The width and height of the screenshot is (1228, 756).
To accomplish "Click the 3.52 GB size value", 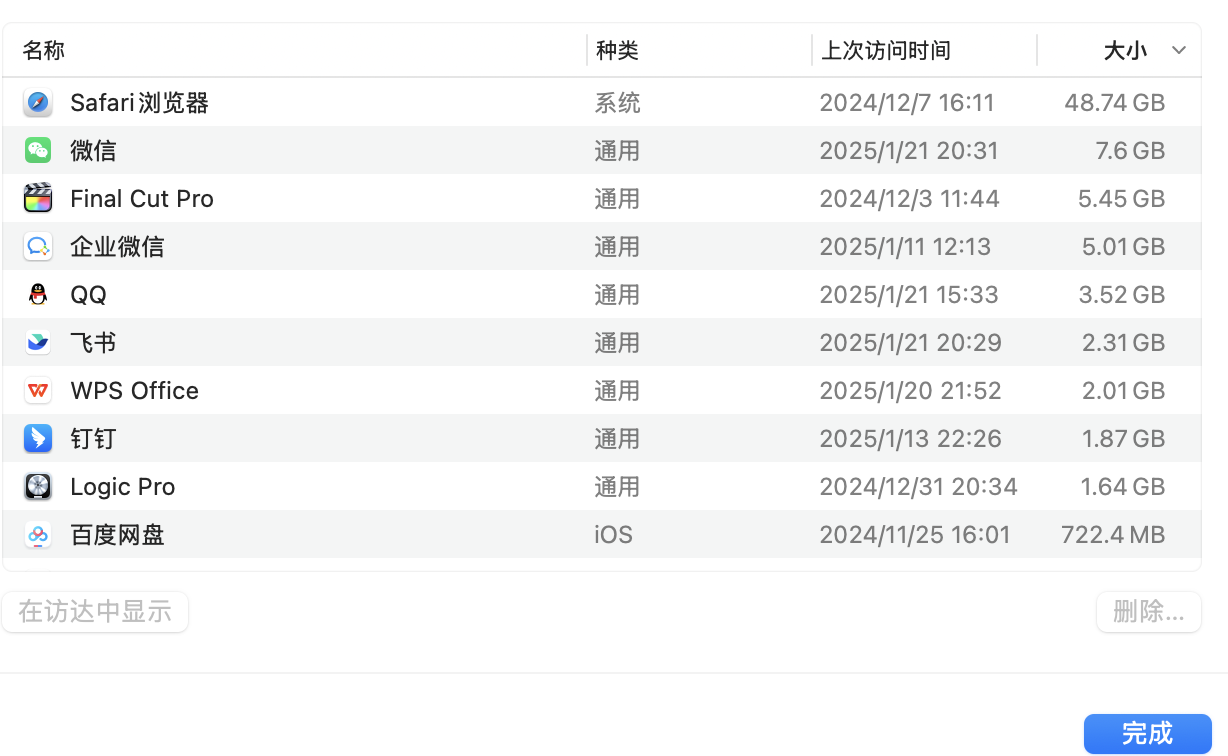I will (1122, 295).
